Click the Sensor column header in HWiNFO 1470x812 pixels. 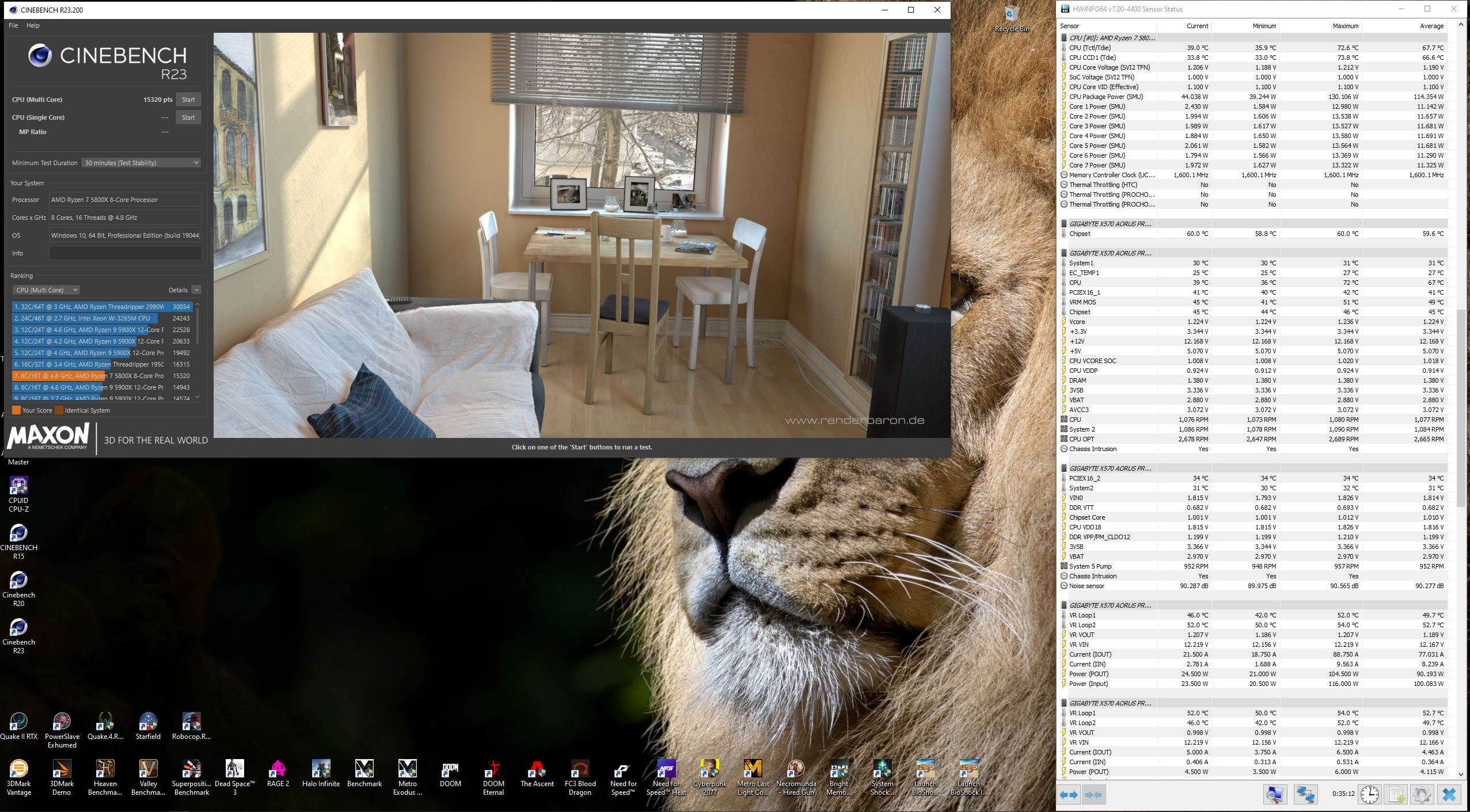pos(1106,26)
